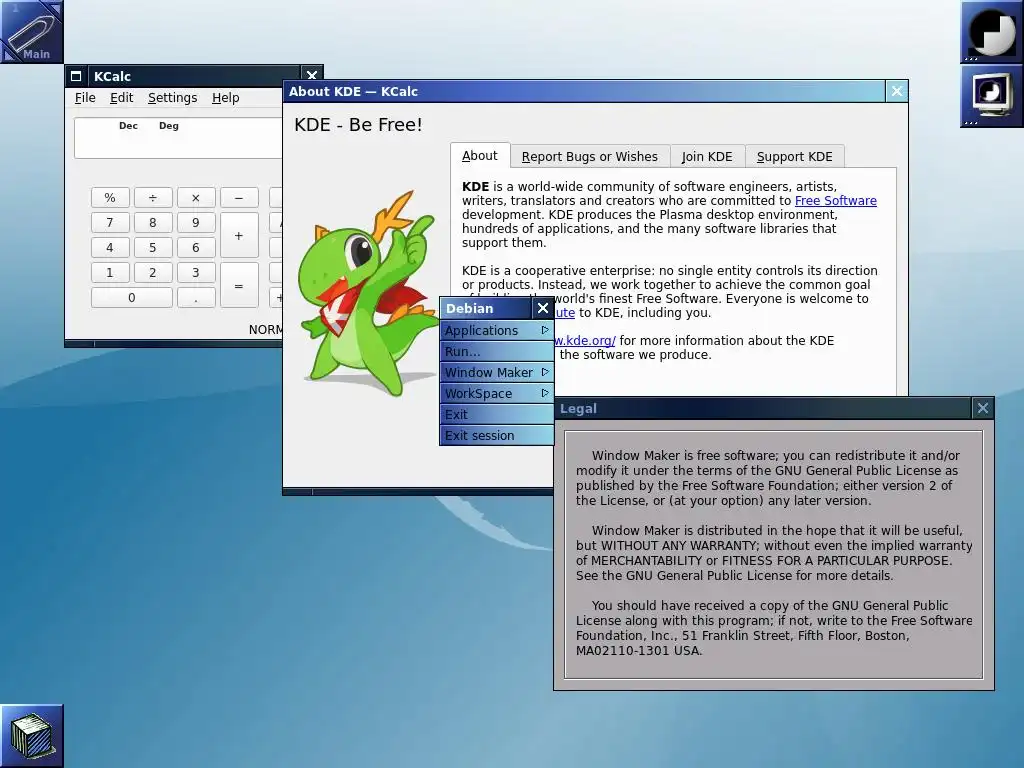Click the equals button in KCalc

pos(239,285)
